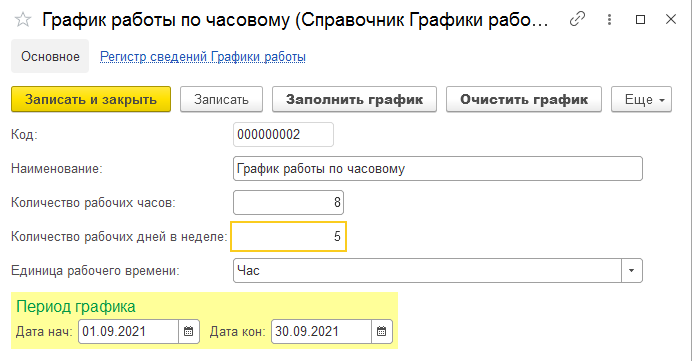Click into the Наименование text field
The image size is (692, 361).
(438, 169)
